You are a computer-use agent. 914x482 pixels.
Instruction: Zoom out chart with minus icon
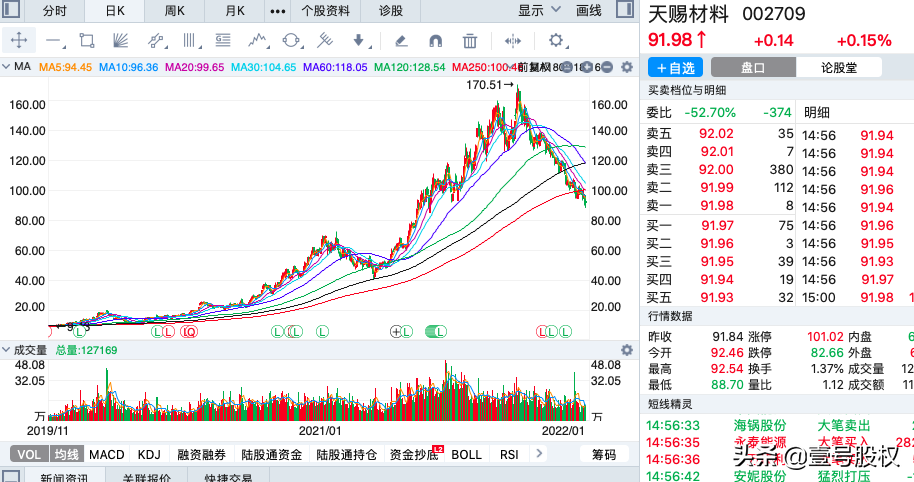[606, 67]
